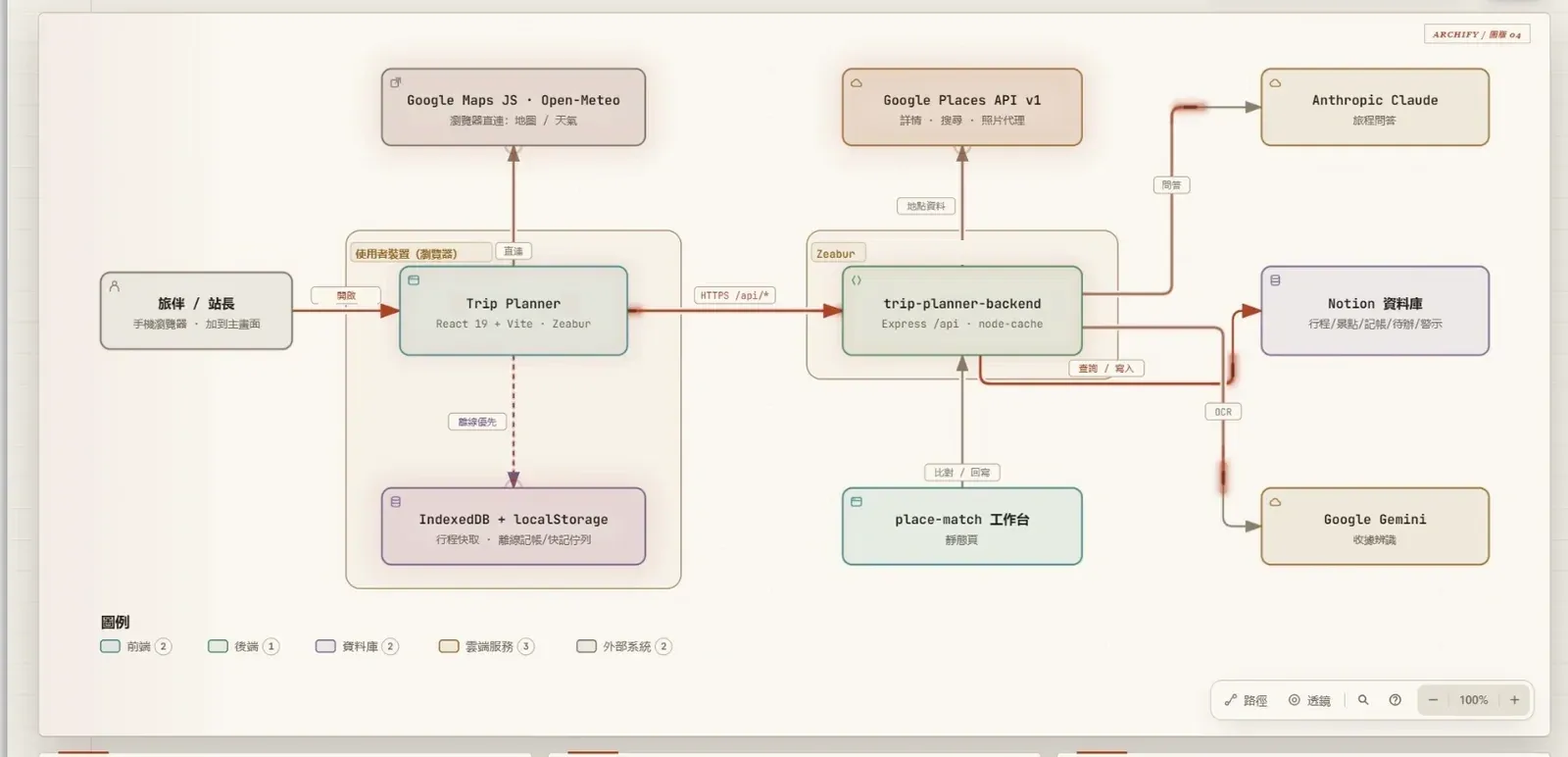Click the window icon on Trip Planner node

pos(414,280)
